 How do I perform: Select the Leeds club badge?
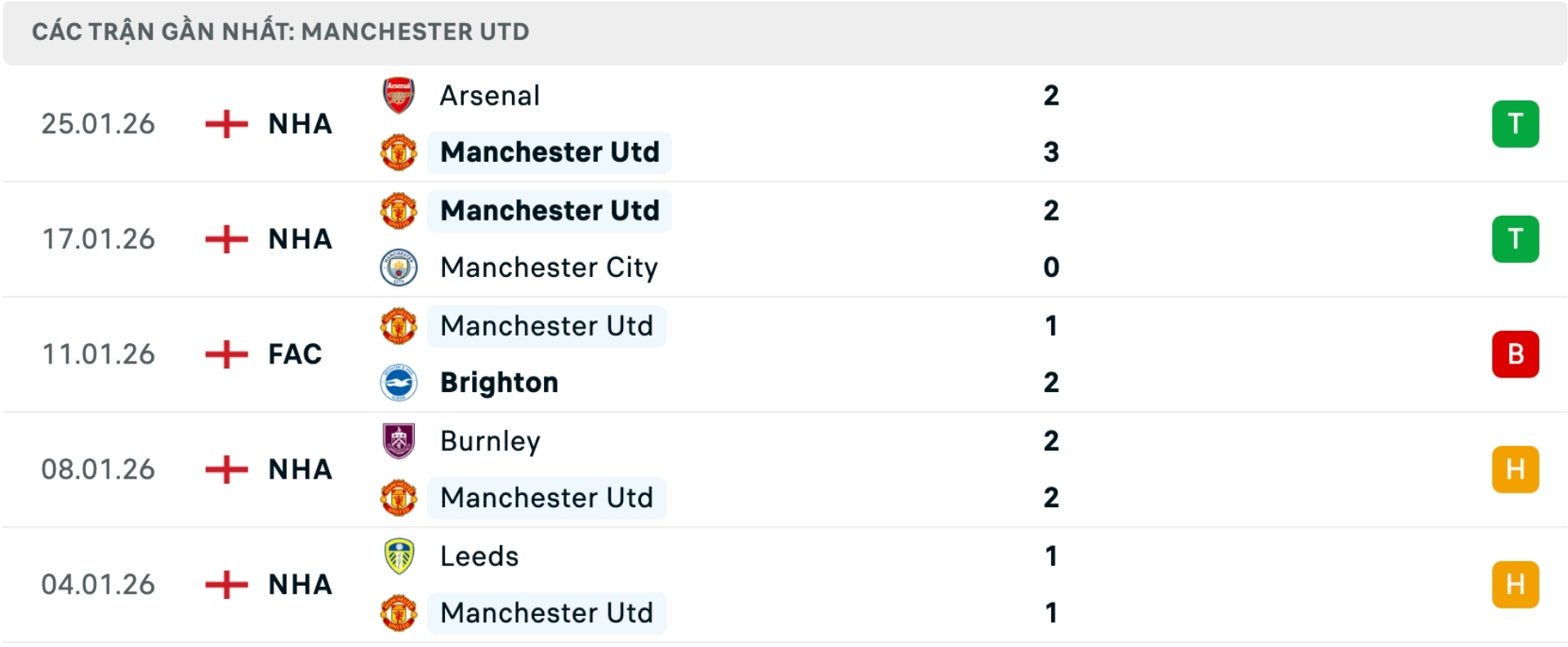398,556
